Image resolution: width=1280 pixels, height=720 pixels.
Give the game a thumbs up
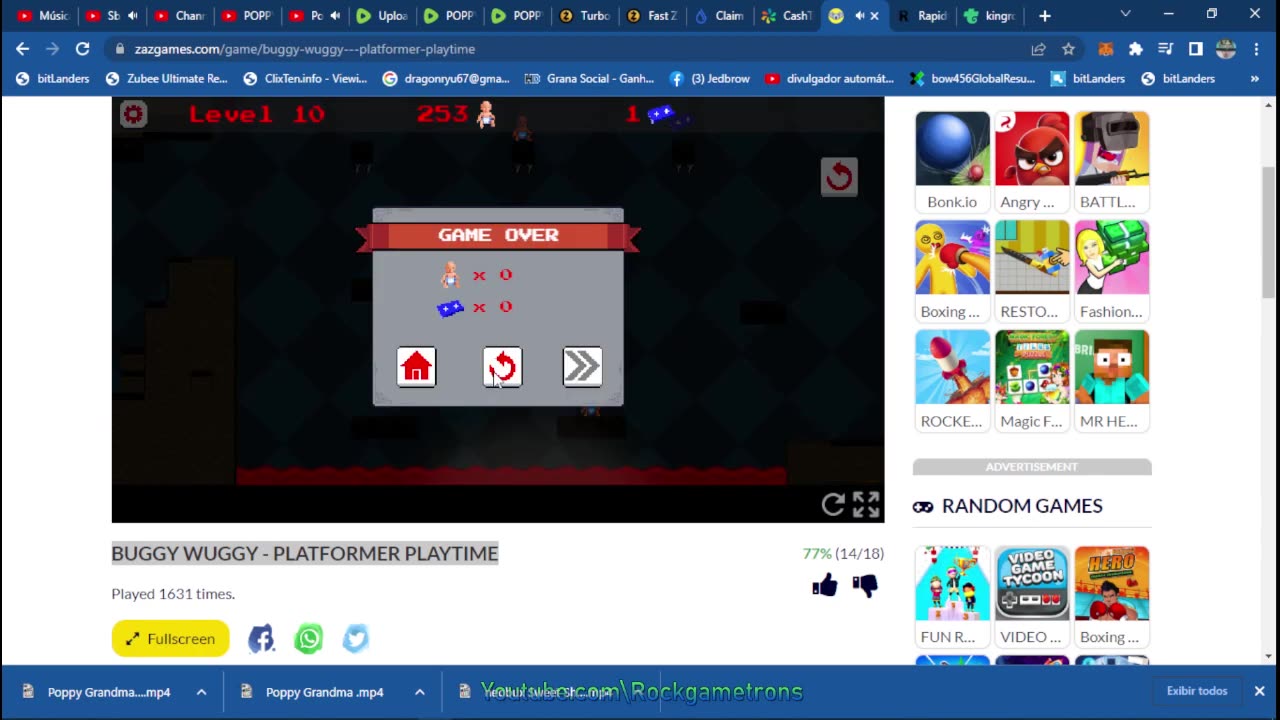pos(825,586)
